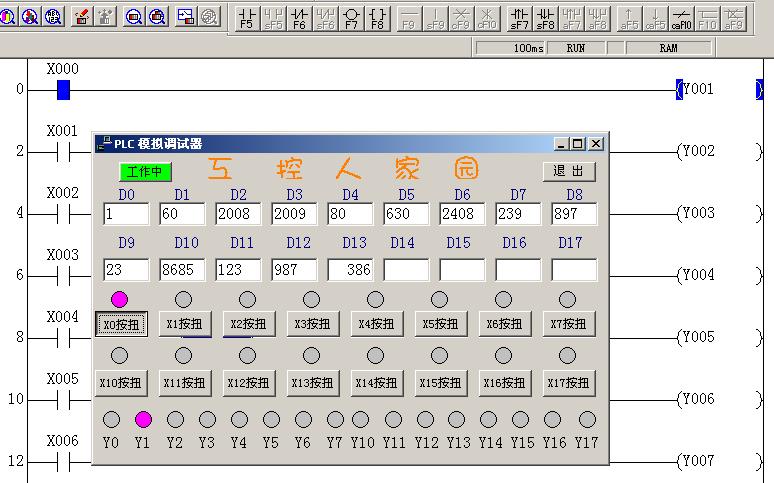The width and height of the screenshot is (774, 483).
Task: Click the 退出 exit button
Action: click(x=568, y=171)
